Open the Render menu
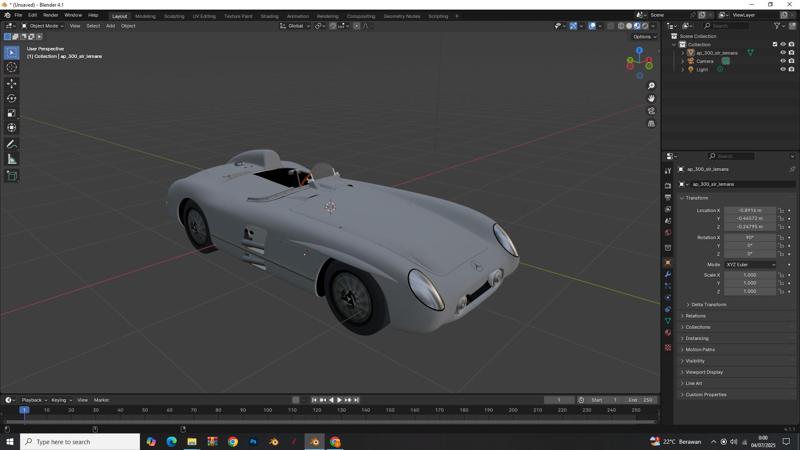This screenshot has height=450, width=800. pyautogui.click(x=51, y=15)
